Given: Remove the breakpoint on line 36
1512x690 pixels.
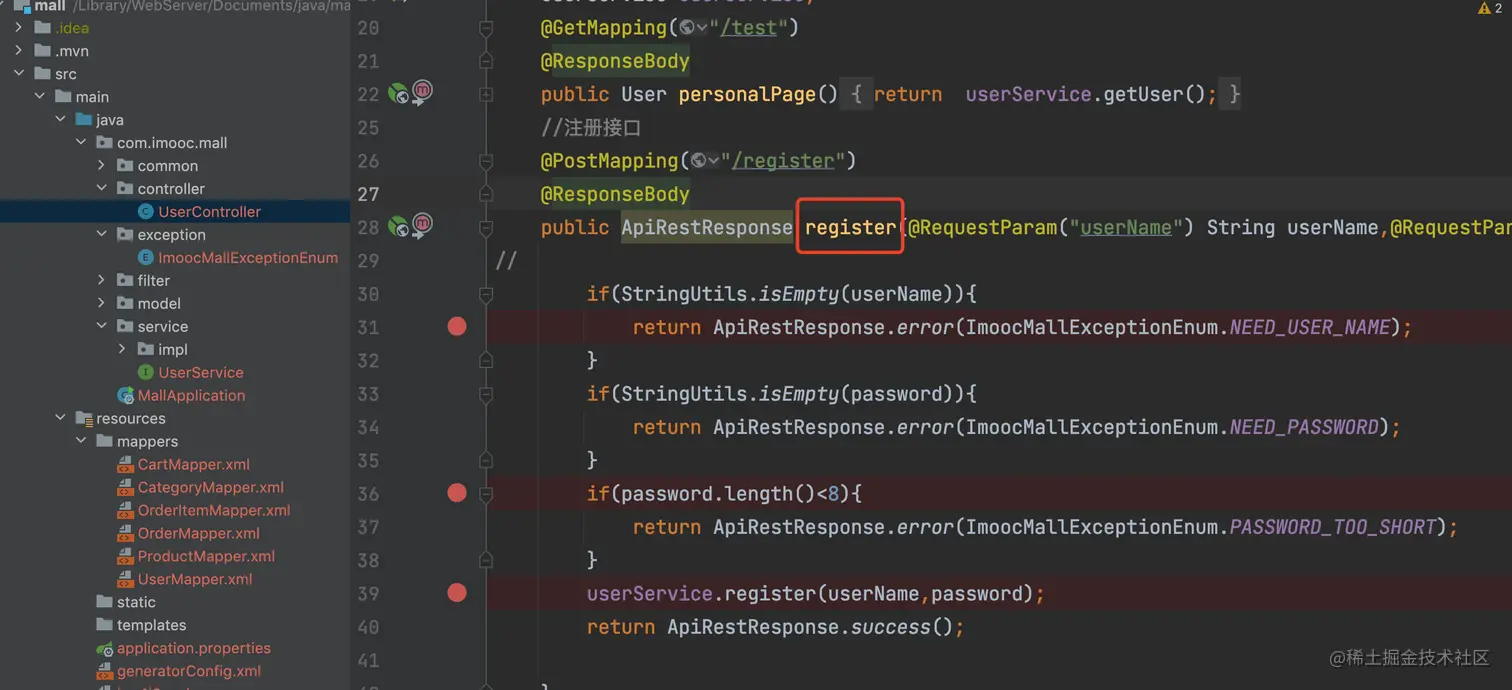Looking at the screenshot, I should pos(457,492).
